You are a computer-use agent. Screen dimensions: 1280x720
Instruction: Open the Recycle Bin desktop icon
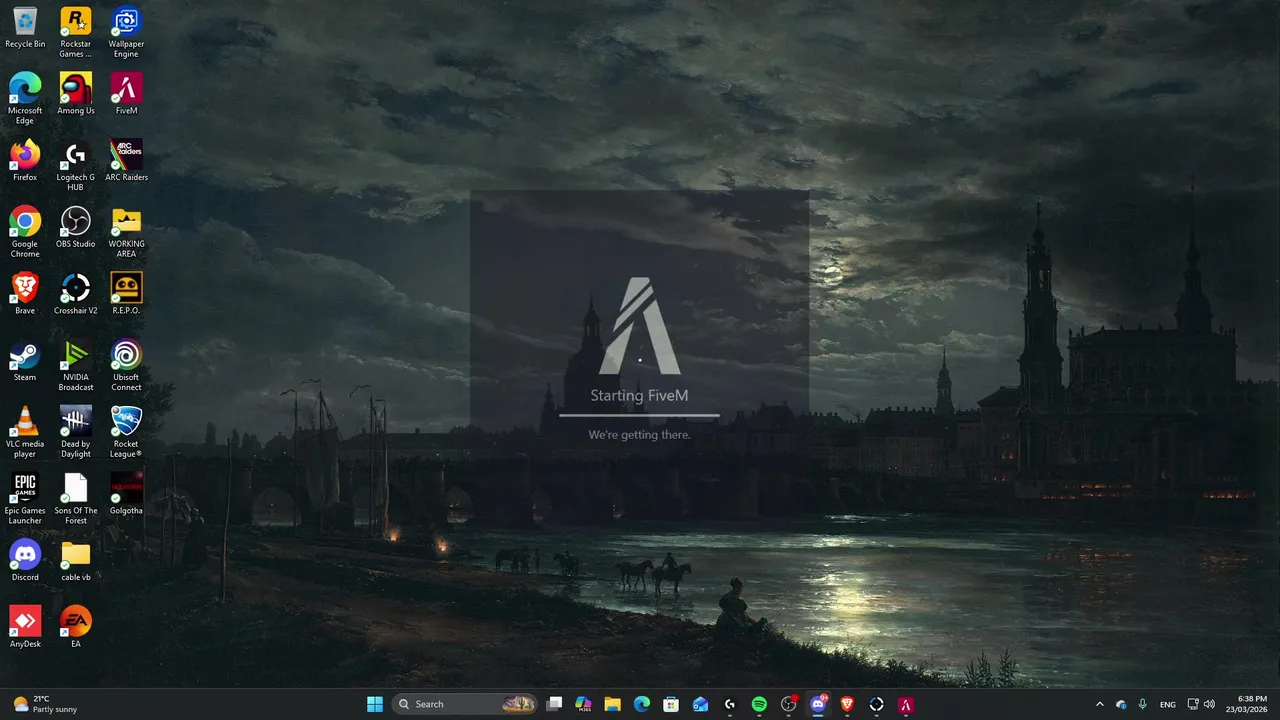(x=25, y=28)
